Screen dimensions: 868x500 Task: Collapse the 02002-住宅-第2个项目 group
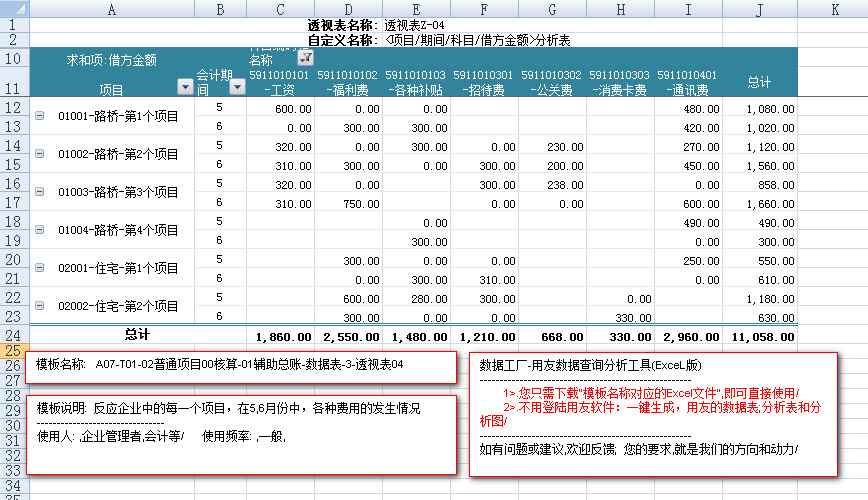[39, 306]
